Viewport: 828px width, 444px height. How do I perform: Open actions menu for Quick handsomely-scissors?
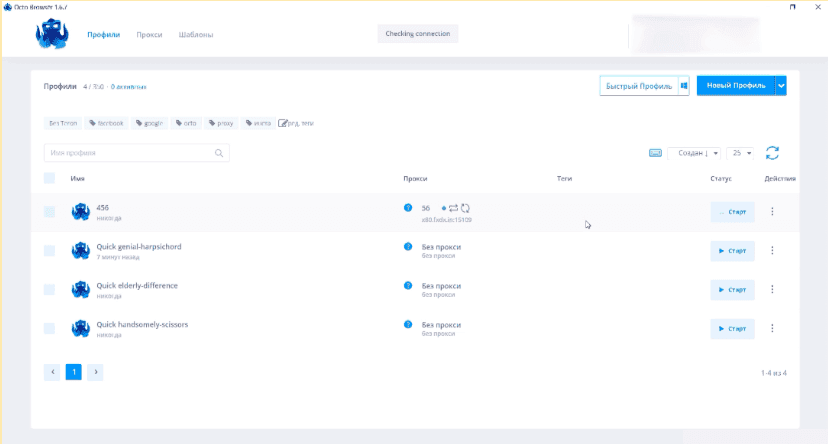(x=772, y=328)
